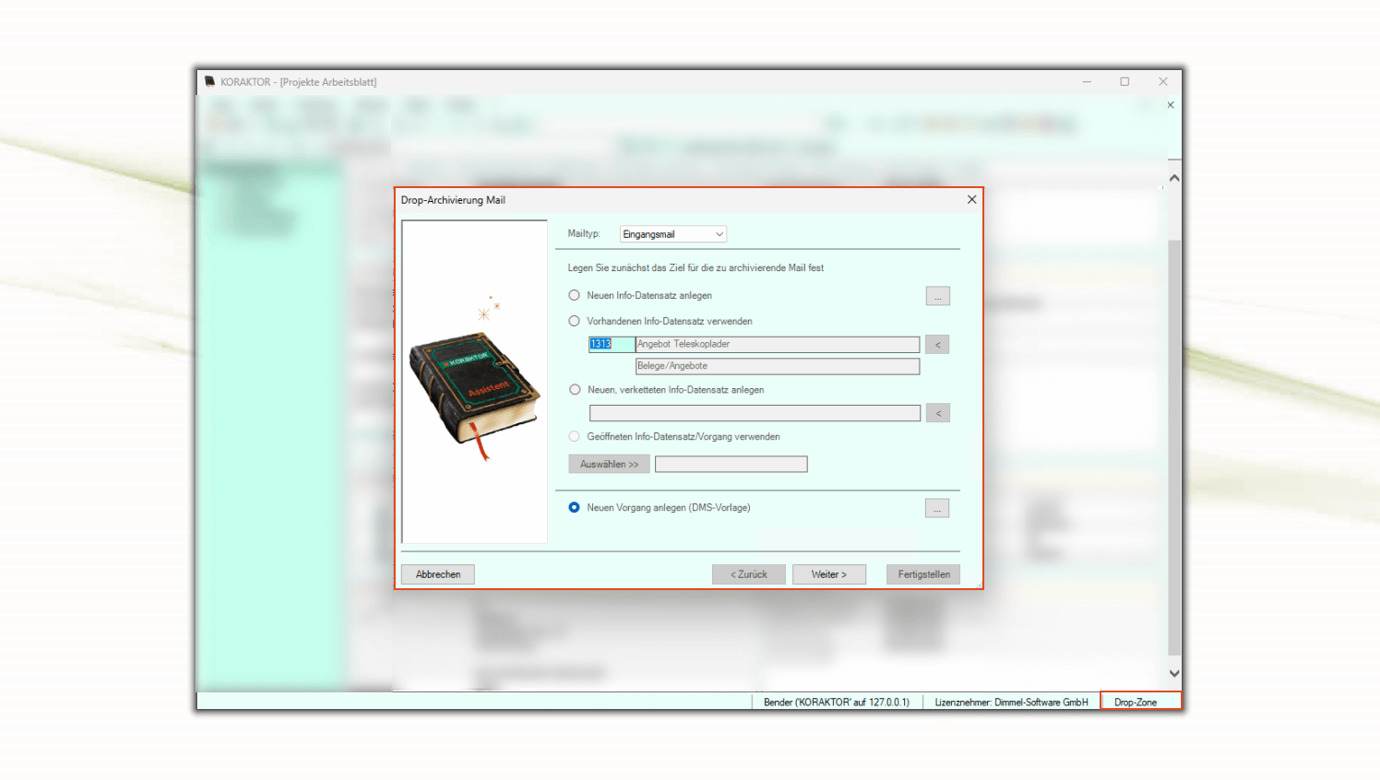The image size is (1380, 780).
Task: Click Weiter > to proceed
Action: tap(829, 575)
